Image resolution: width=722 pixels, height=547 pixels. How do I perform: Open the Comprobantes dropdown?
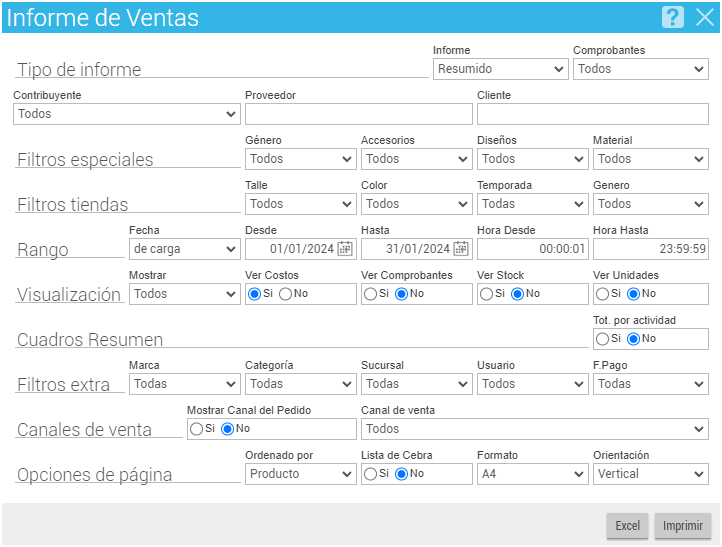pos(640,69)
